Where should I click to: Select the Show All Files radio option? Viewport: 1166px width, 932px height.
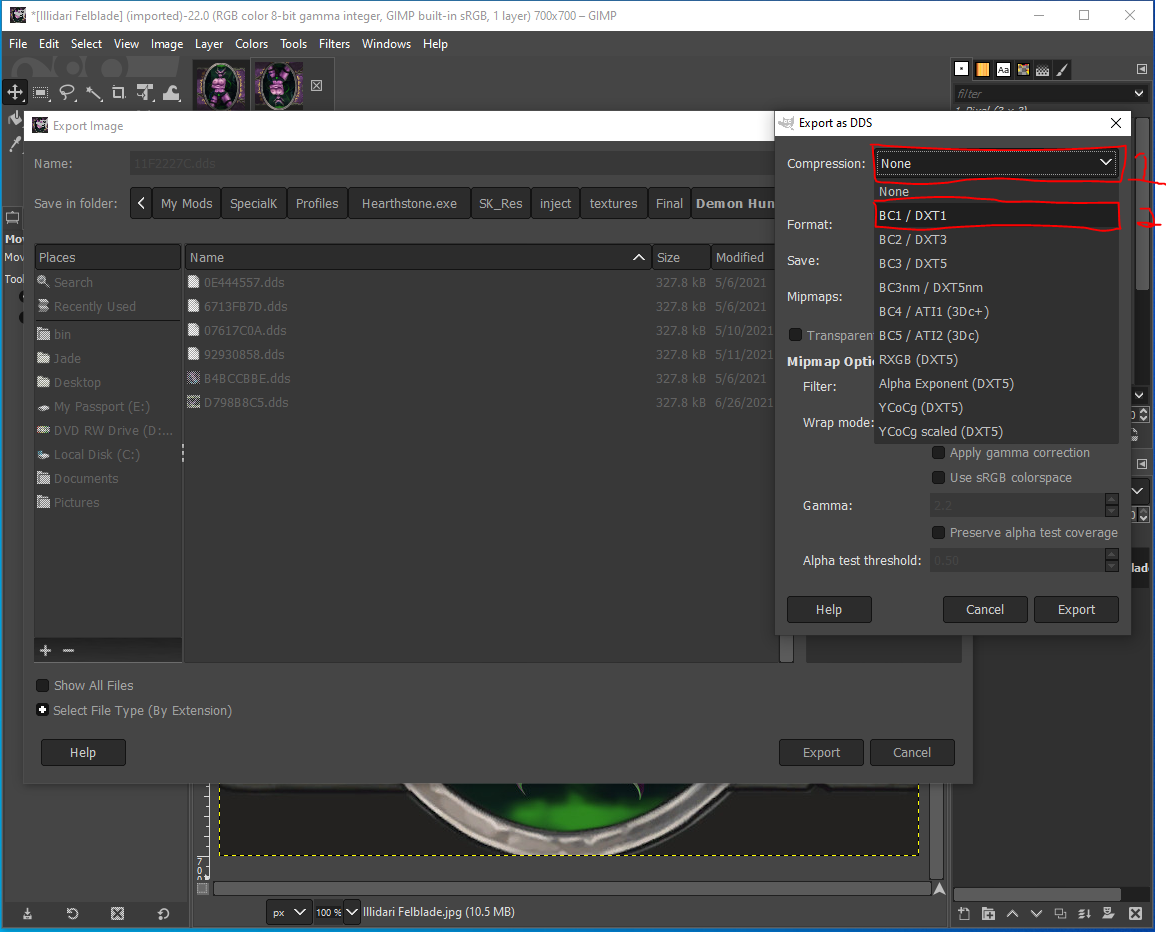tap(41, 685)
